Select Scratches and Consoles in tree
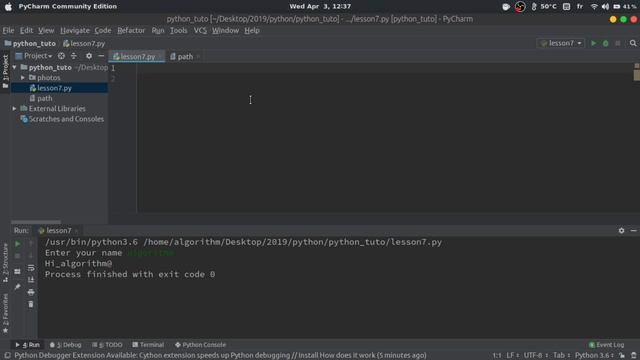Image resolution: width=640 pixels, height=360 pixels. coord(62,119)
